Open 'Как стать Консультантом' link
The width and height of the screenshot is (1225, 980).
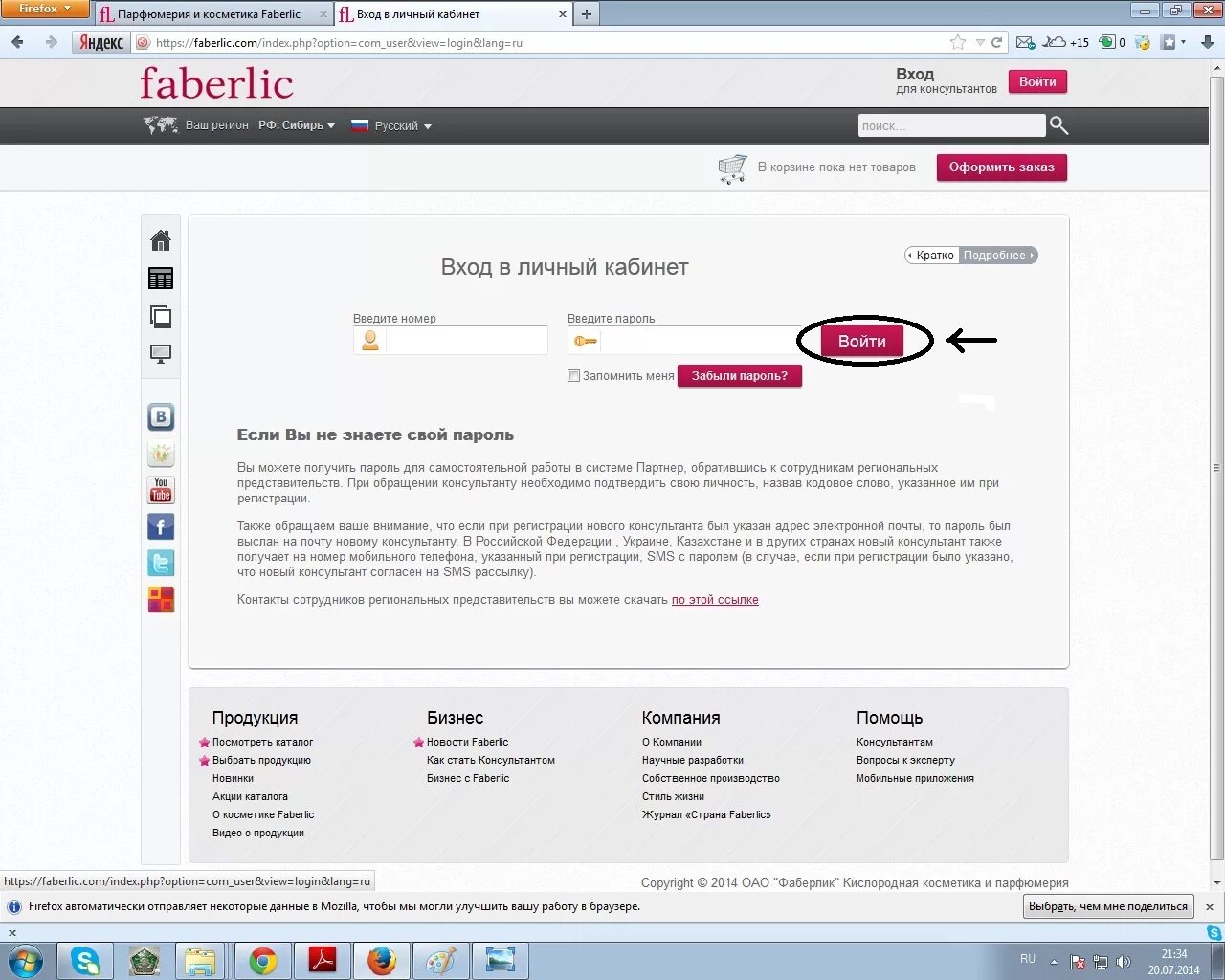491,760
